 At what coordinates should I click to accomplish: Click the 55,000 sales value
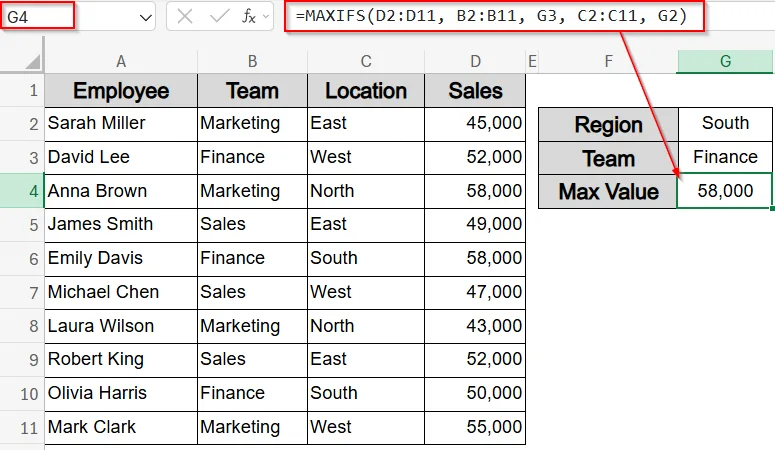click(x=475, y=427)
